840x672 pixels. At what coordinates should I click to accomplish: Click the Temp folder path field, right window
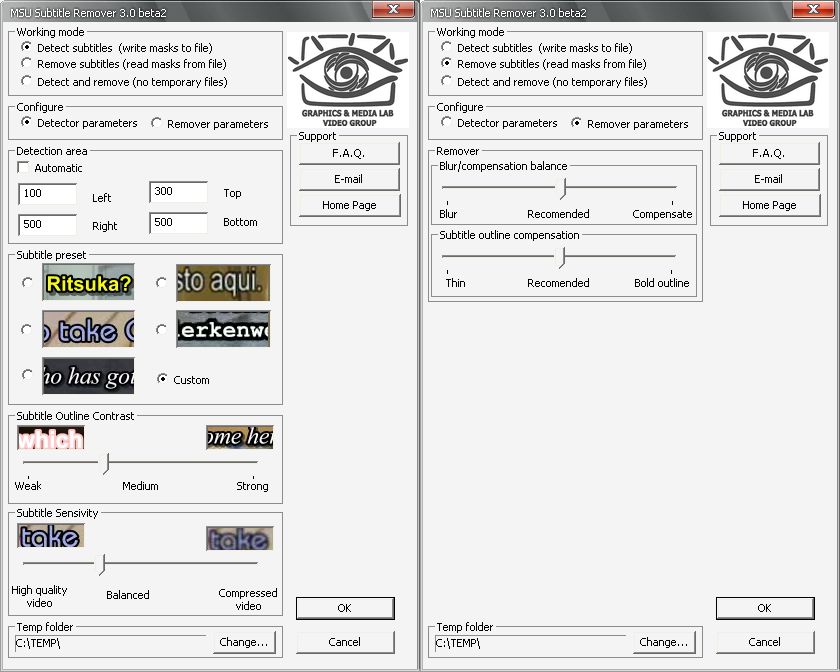[x=530, y=643]
